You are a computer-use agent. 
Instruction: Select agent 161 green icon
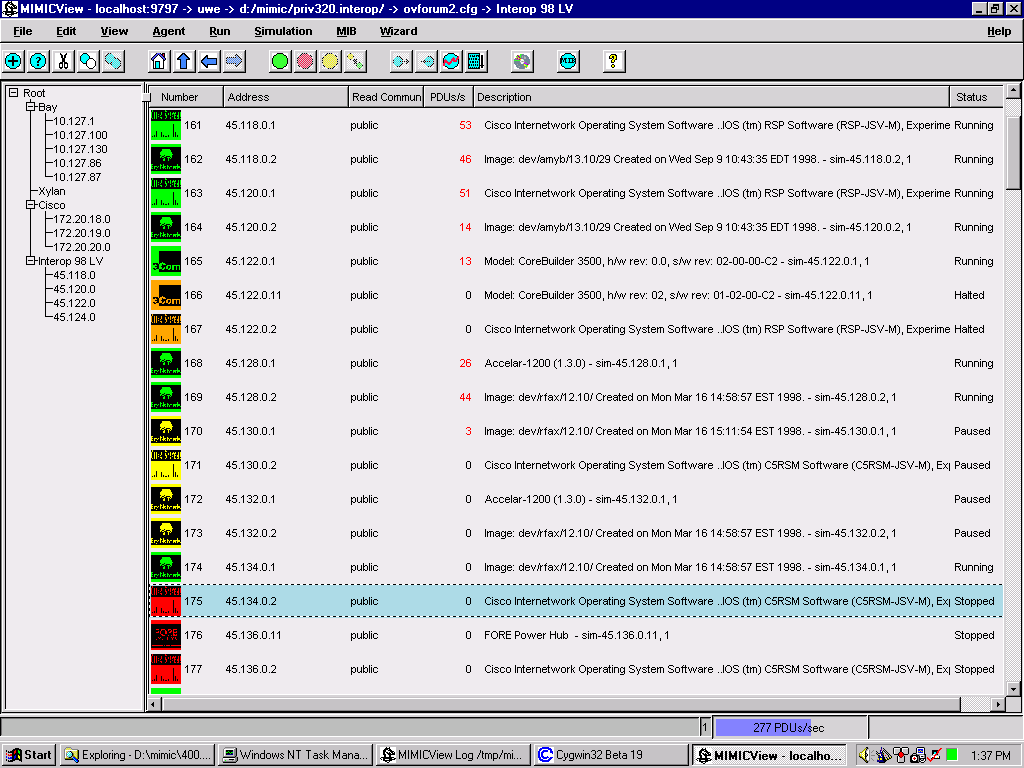click(166, 125)
